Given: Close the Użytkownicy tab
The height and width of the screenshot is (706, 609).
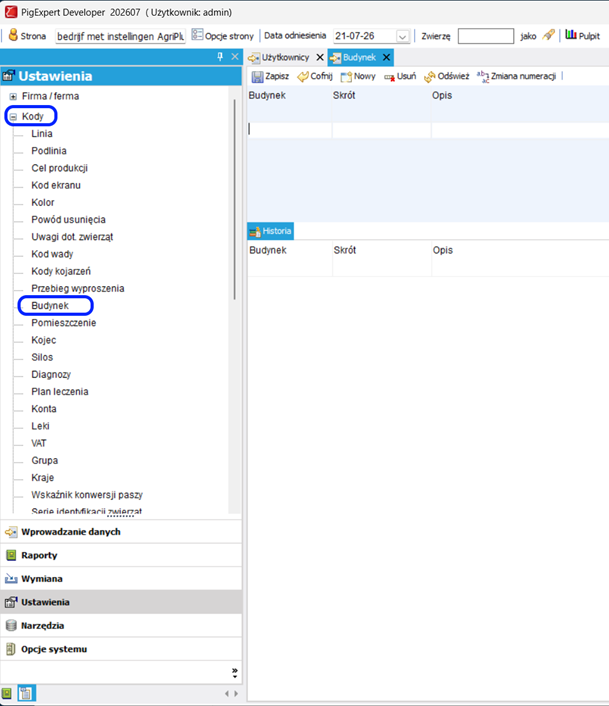Looking at the screenshot, I should (320, 57).
